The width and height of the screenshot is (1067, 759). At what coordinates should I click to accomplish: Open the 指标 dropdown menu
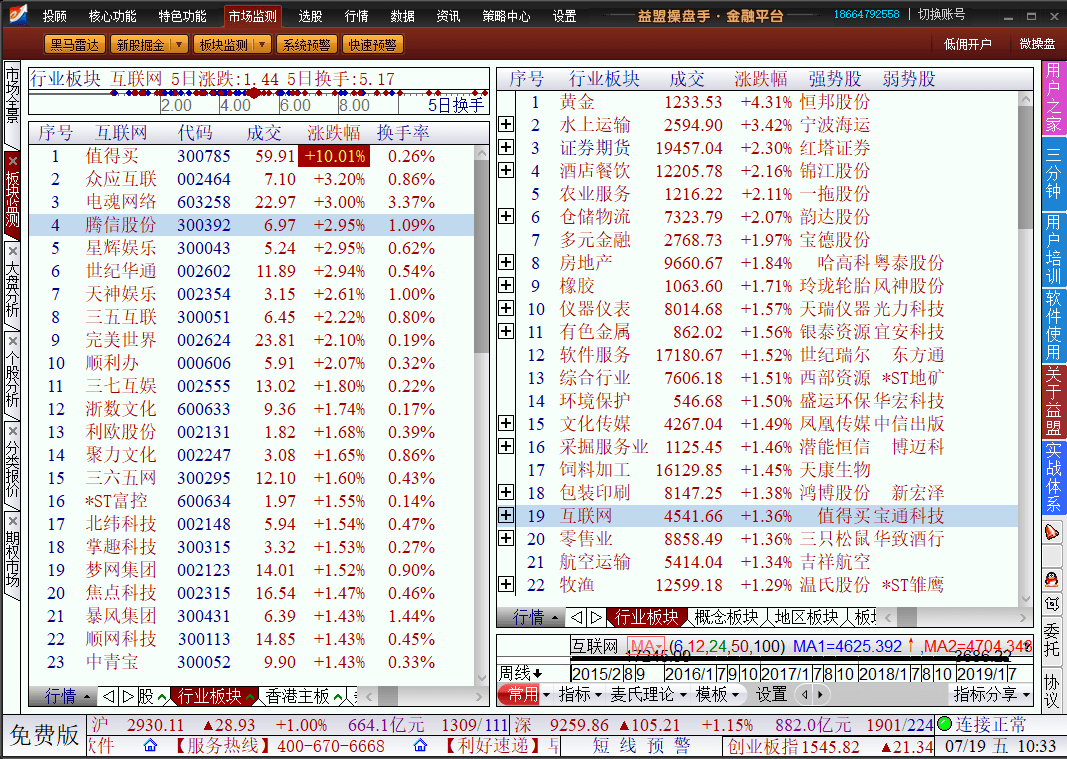(x=580, y=694)
